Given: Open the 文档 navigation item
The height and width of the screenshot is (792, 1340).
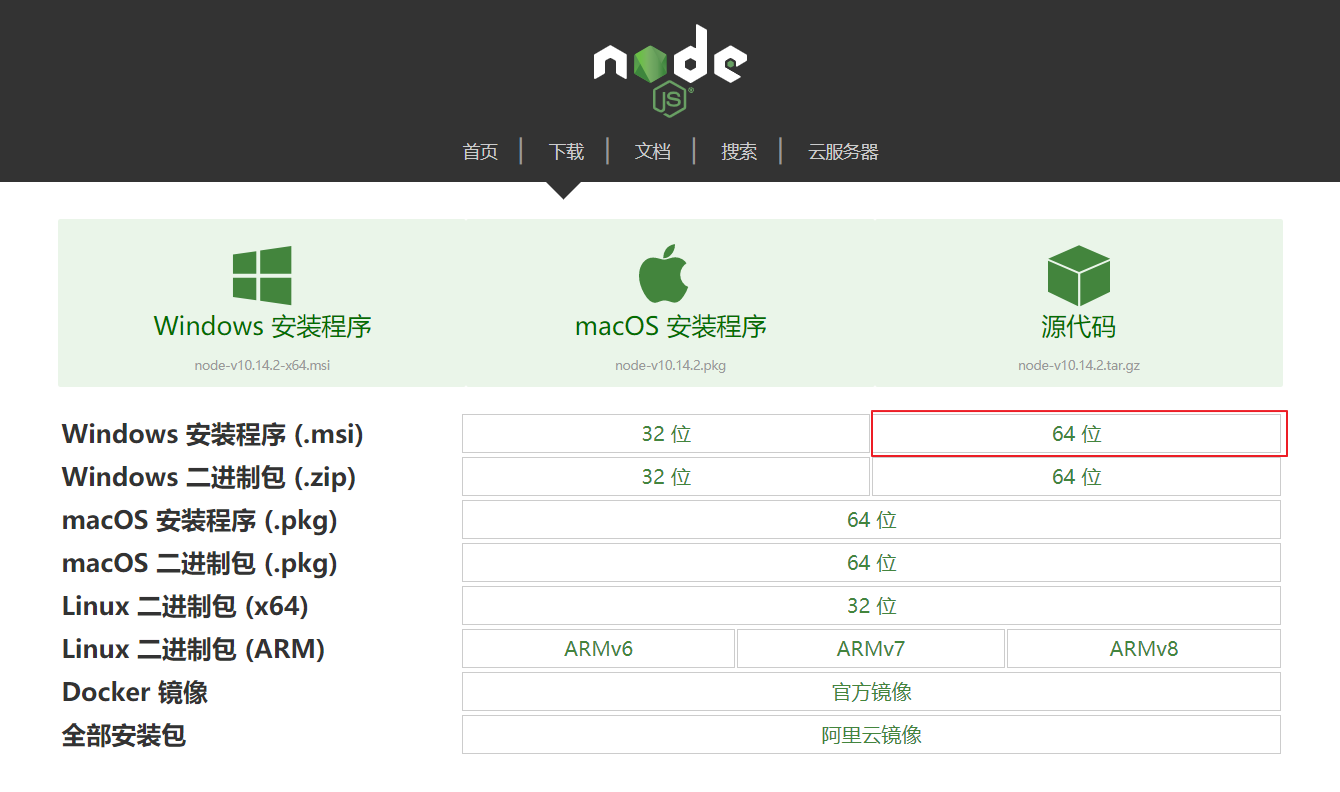Looking at the screenshot, I should click(652, 152).
